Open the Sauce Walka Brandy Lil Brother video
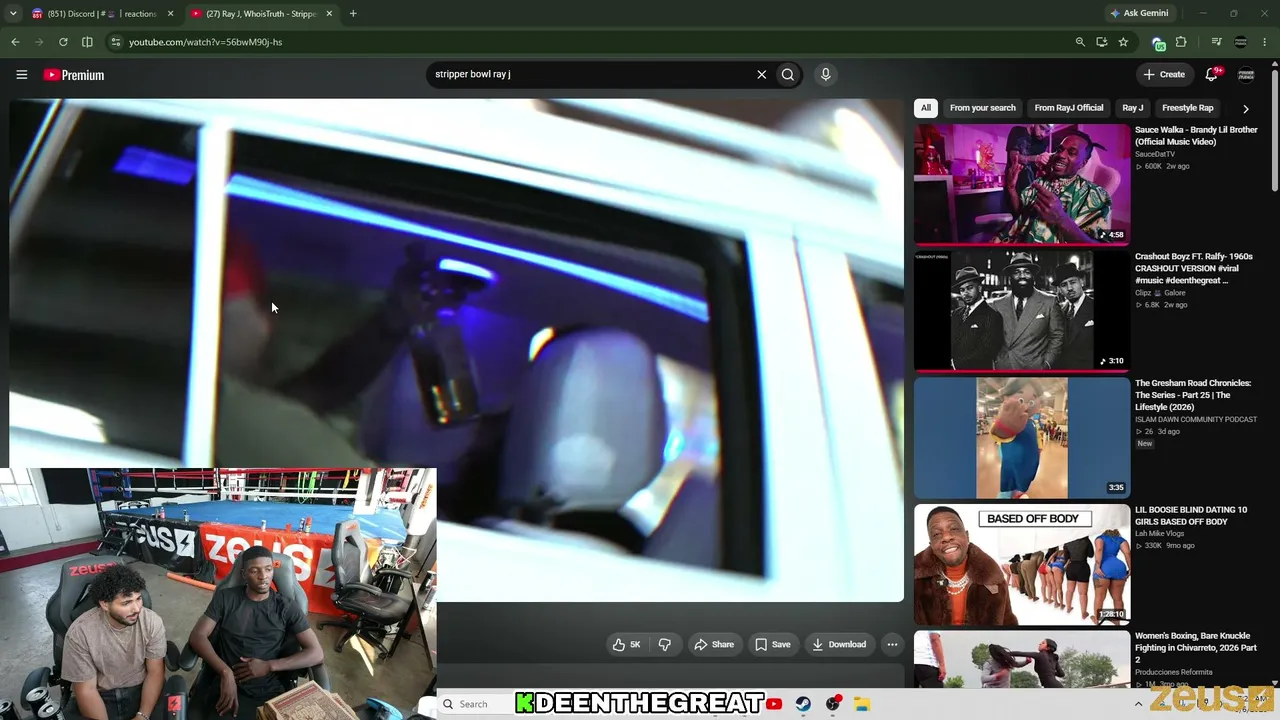The height and width of the screenshot is (720, 1280). 1196,136
